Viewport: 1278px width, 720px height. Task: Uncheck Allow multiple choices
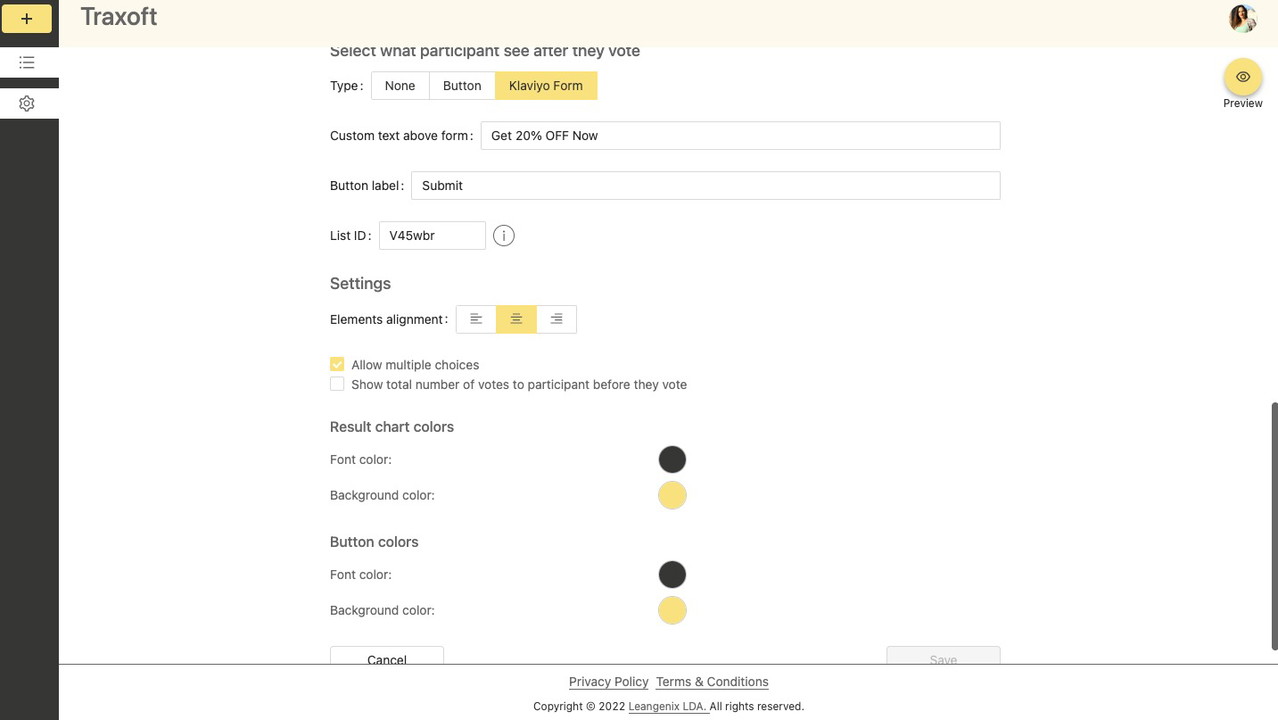(337, 365)
